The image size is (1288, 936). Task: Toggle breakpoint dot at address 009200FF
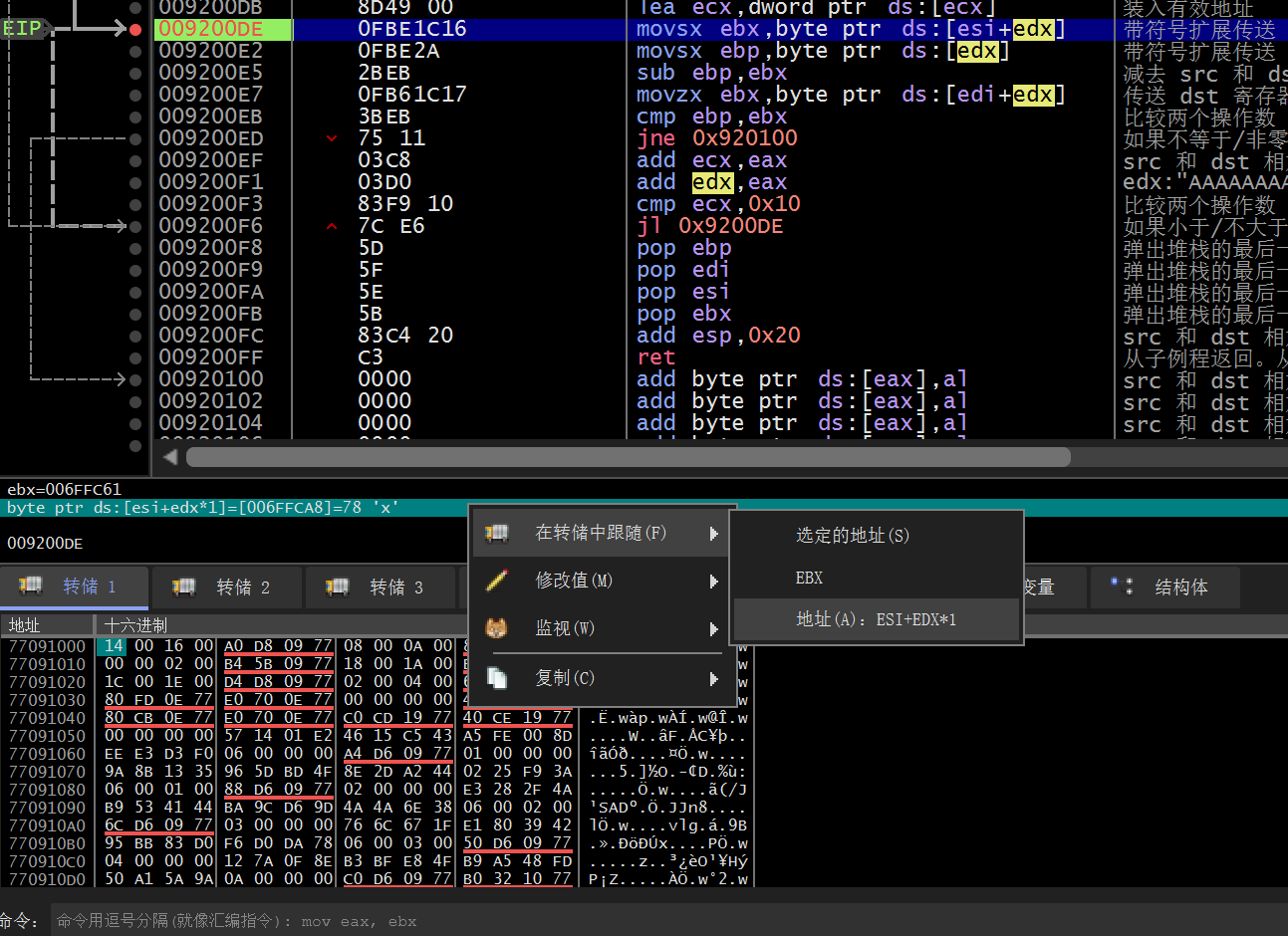135,357
